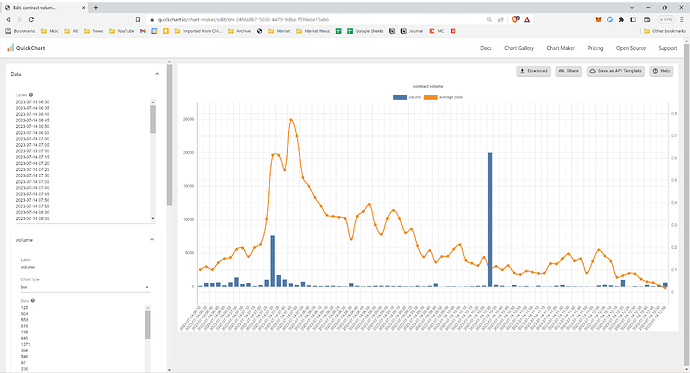The width and height of the screenshot is (690, 373).
Task: Open the Journal bookmark
Action: point(412,31)
